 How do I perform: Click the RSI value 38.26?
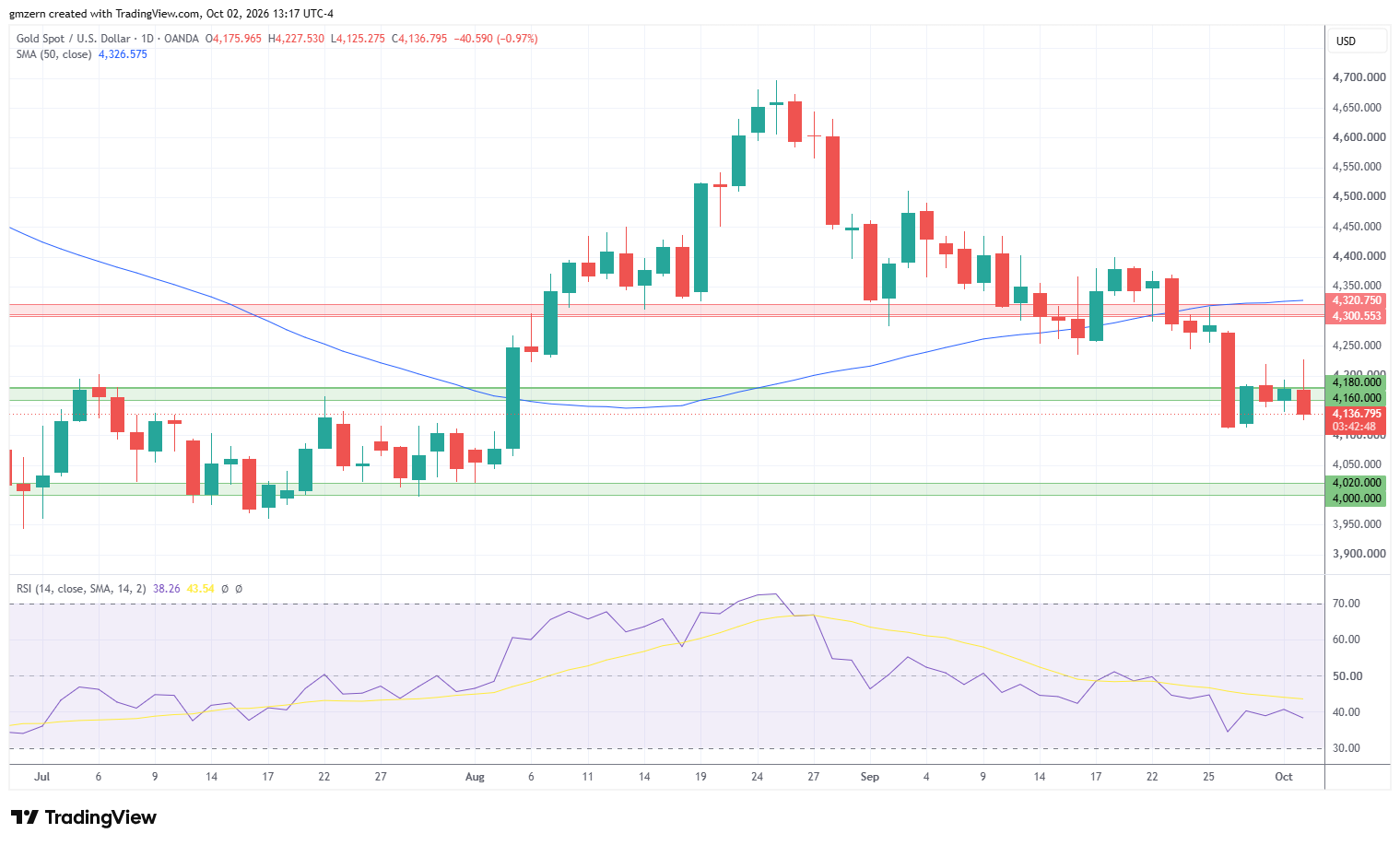pyautogui.click(x=167, y=589)
